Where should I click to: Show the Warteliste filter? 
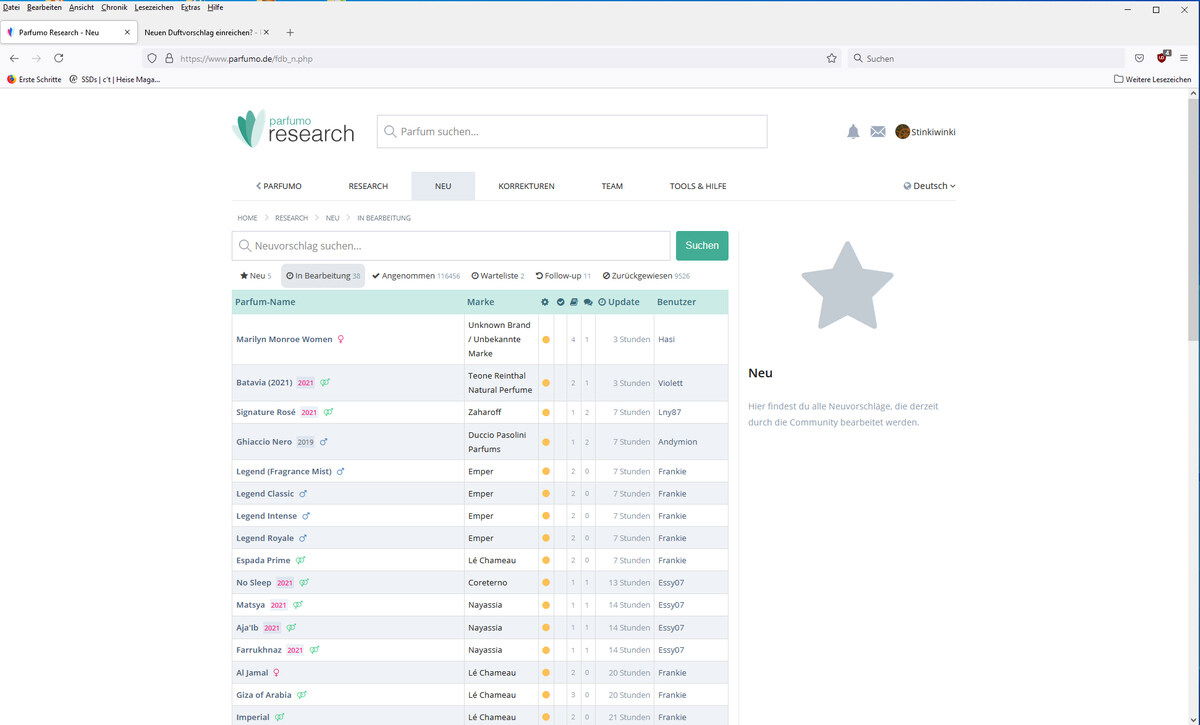click(498, 276)
